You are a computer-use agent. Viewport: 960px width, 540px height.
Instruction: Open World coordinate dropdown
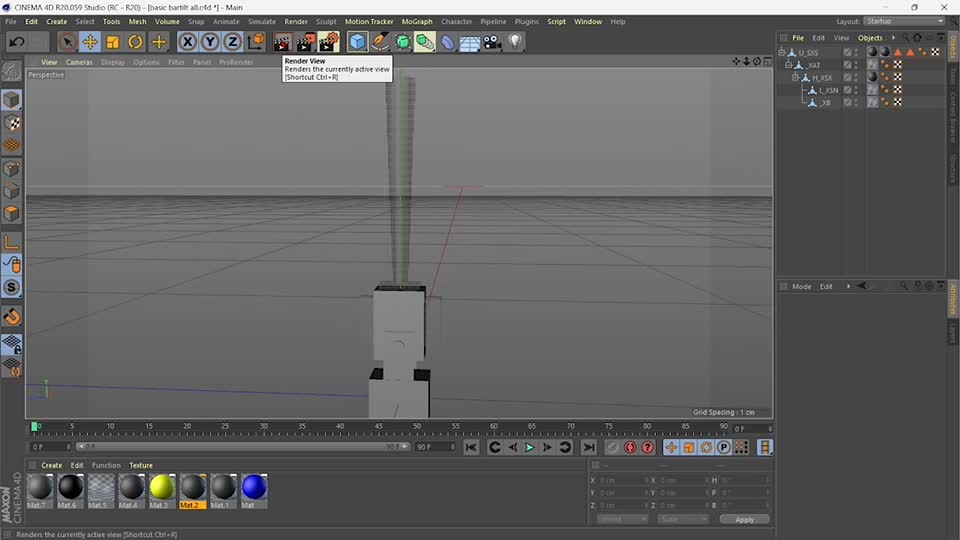[622, 519]
